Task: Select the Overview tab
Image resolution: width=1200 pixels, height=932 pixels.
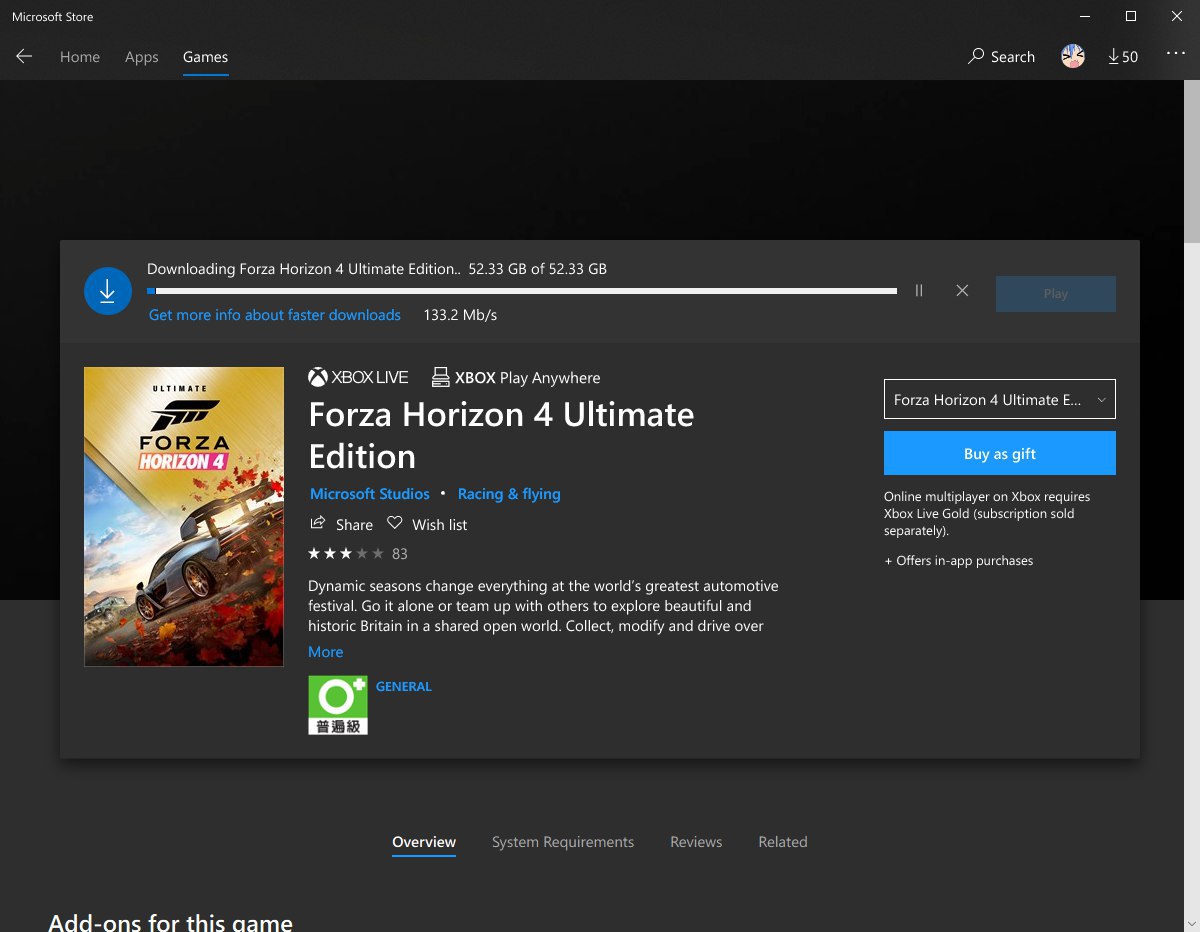Action: click(424, 842)
